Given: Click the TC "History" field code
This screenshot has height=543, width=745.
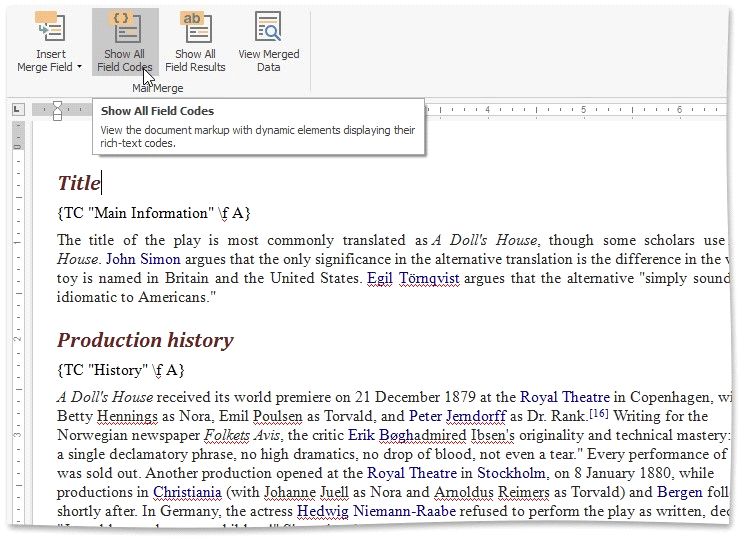Looking at the screenshot, I should [121, 370].
